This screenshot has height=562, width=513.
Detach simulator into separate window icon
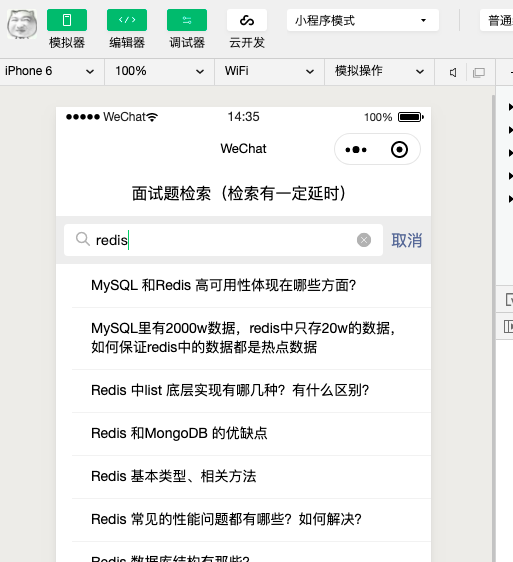point(479,72)
